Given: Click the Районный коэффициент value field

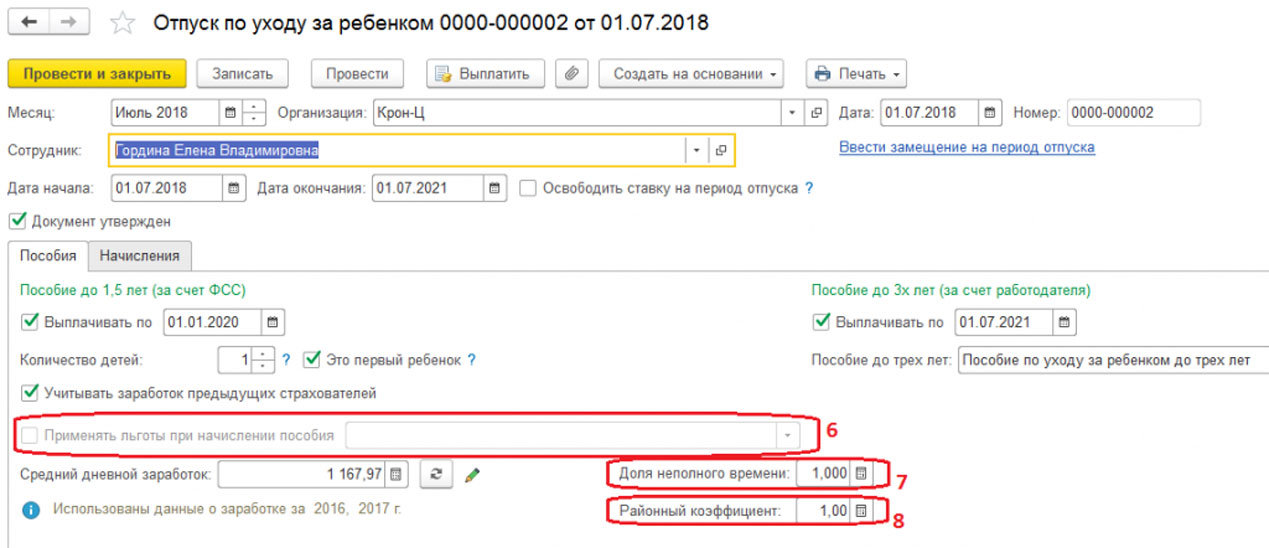Looking at the screenshot, I should pyautogui.click(x=824, y=511).
